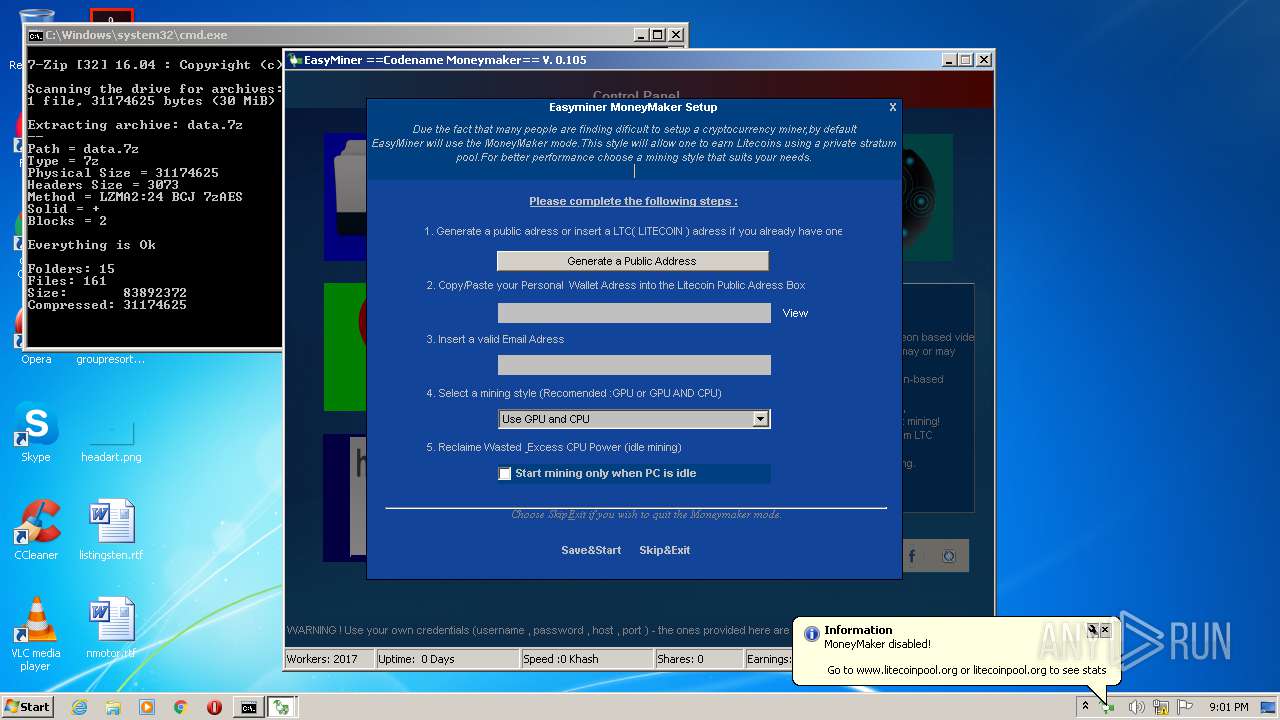Viewport: 1280px width, 720px height.
Task: Open the Skype desktop shortcut
Action: (x=36, y=432)
